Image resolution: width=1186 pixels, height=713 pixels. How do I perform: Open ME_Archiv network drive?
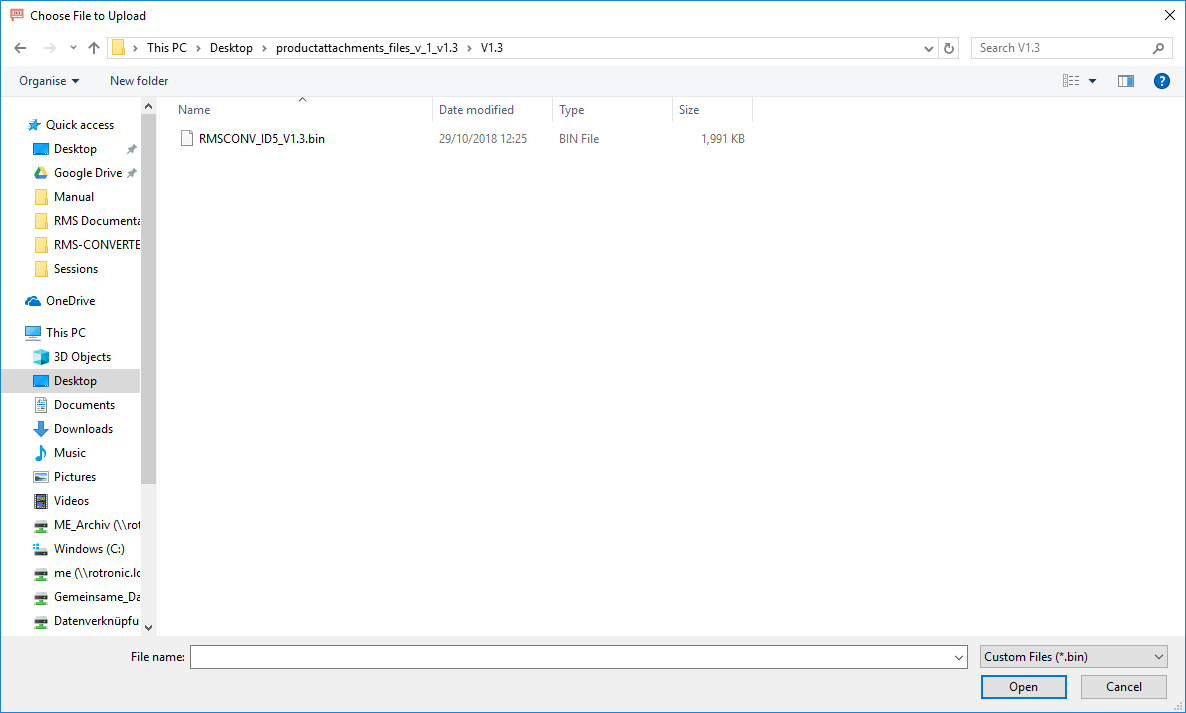(87, 525)
